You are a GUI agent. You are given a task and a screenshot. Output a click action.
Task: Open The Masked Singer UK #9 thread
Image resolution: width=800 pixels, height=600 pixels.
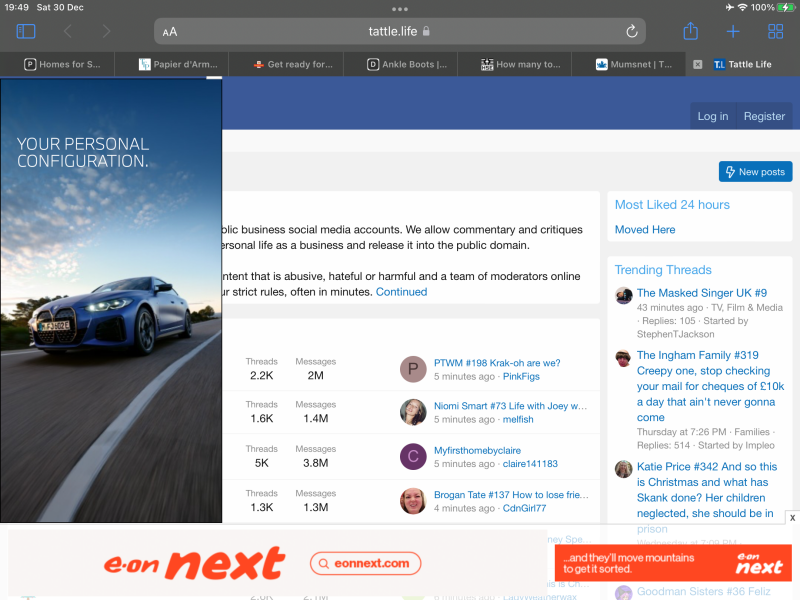tap(702, 293)
